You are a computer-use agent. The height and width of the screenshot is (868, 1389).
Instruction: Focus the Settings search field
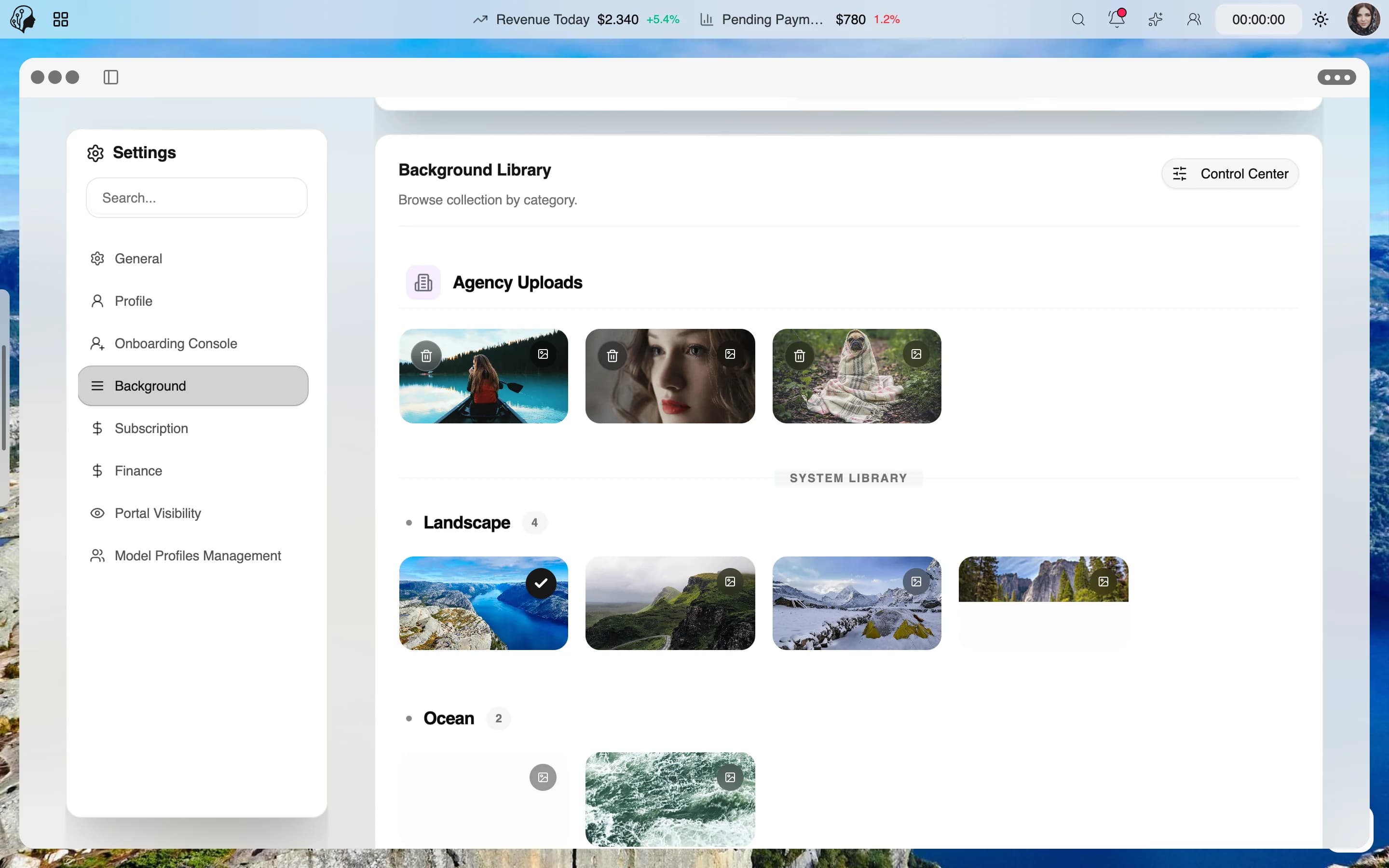pos(197,198)
